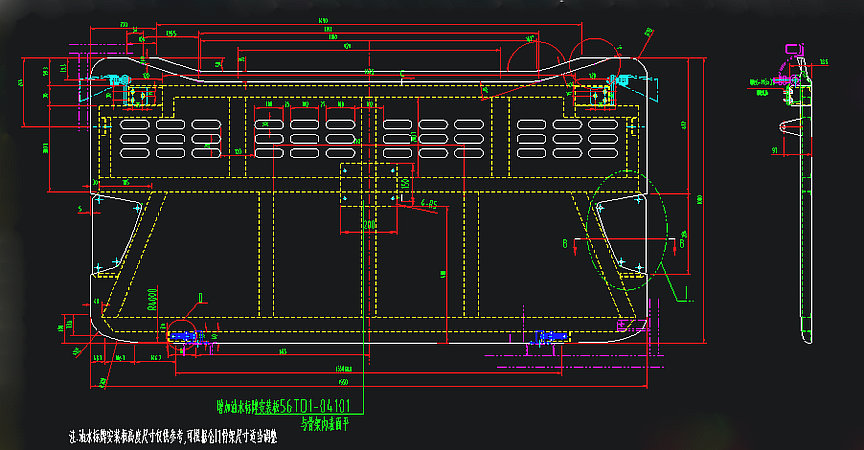Screen dimensions: 864x450
Task: Click the small red detail circle labeled D
Action: pos(181,333)
